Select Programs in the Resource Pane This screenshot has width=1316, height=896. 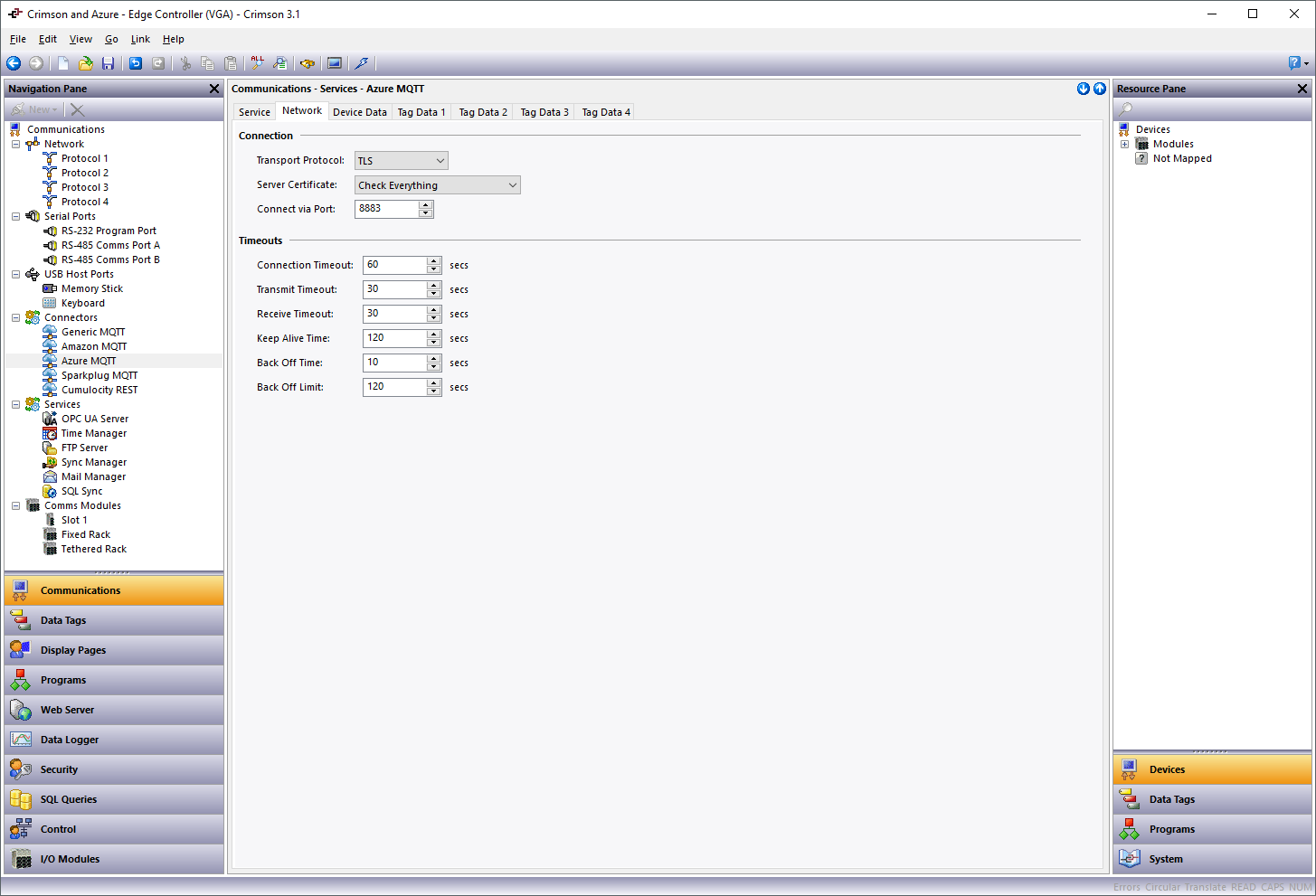1212,829
